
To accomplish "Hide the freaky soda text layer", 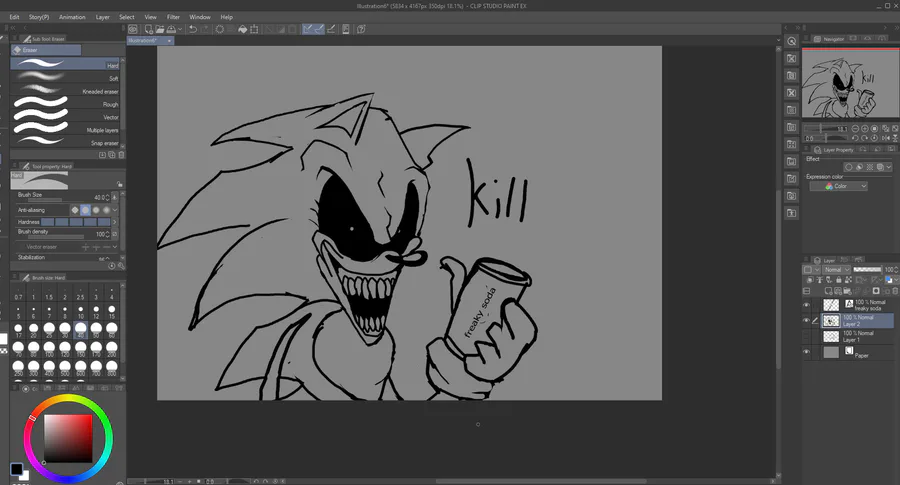I will point(806,305).
